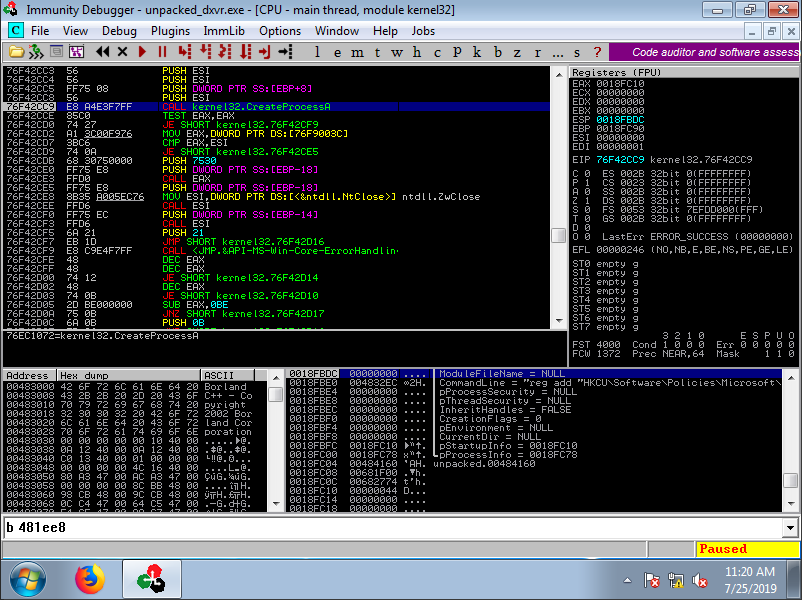Go to address arrow icon

pyautogui.click(x=285, y=52)
